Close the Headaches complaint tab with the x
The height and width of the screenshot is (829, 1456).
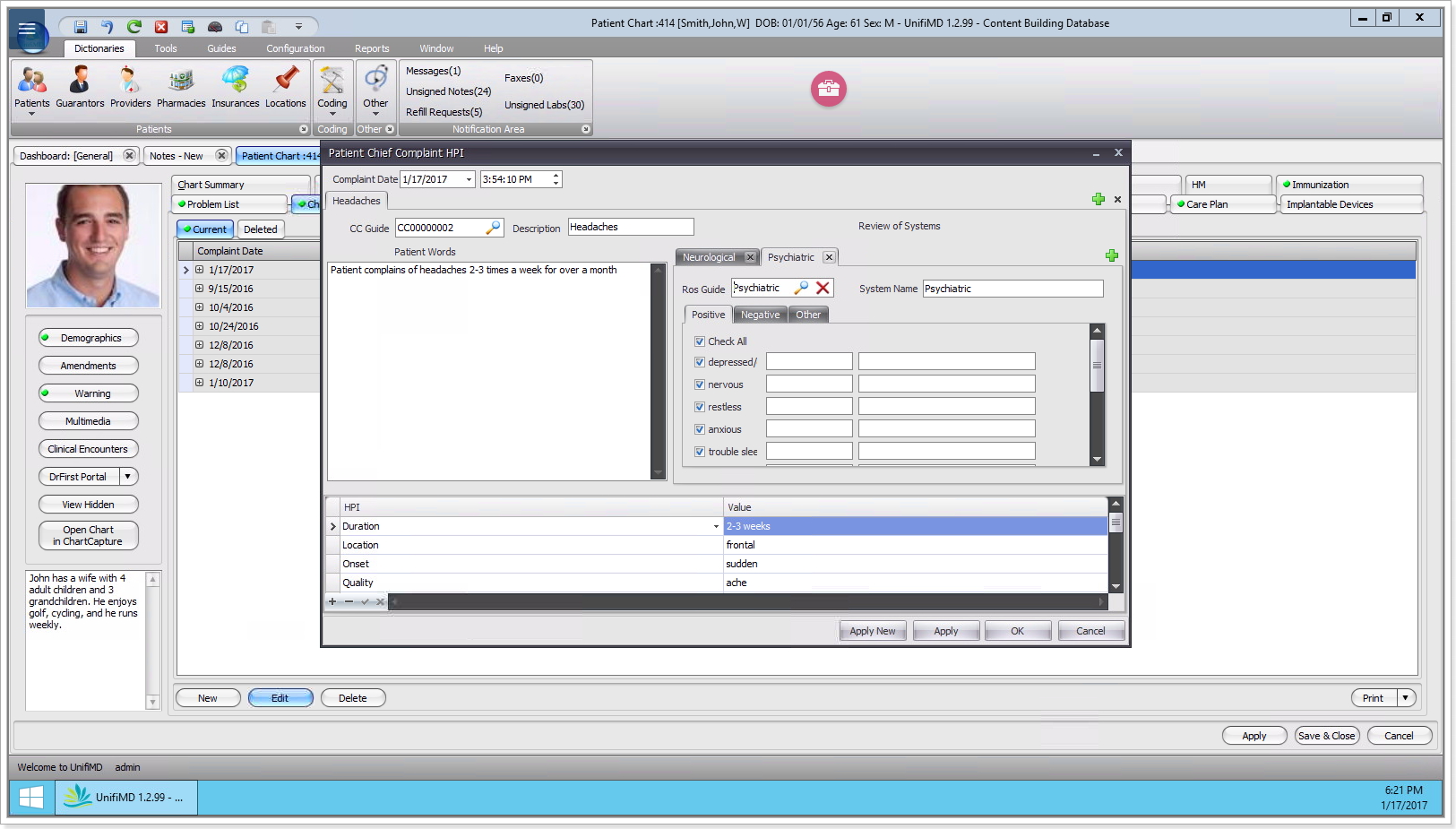tap(1117, 199)
